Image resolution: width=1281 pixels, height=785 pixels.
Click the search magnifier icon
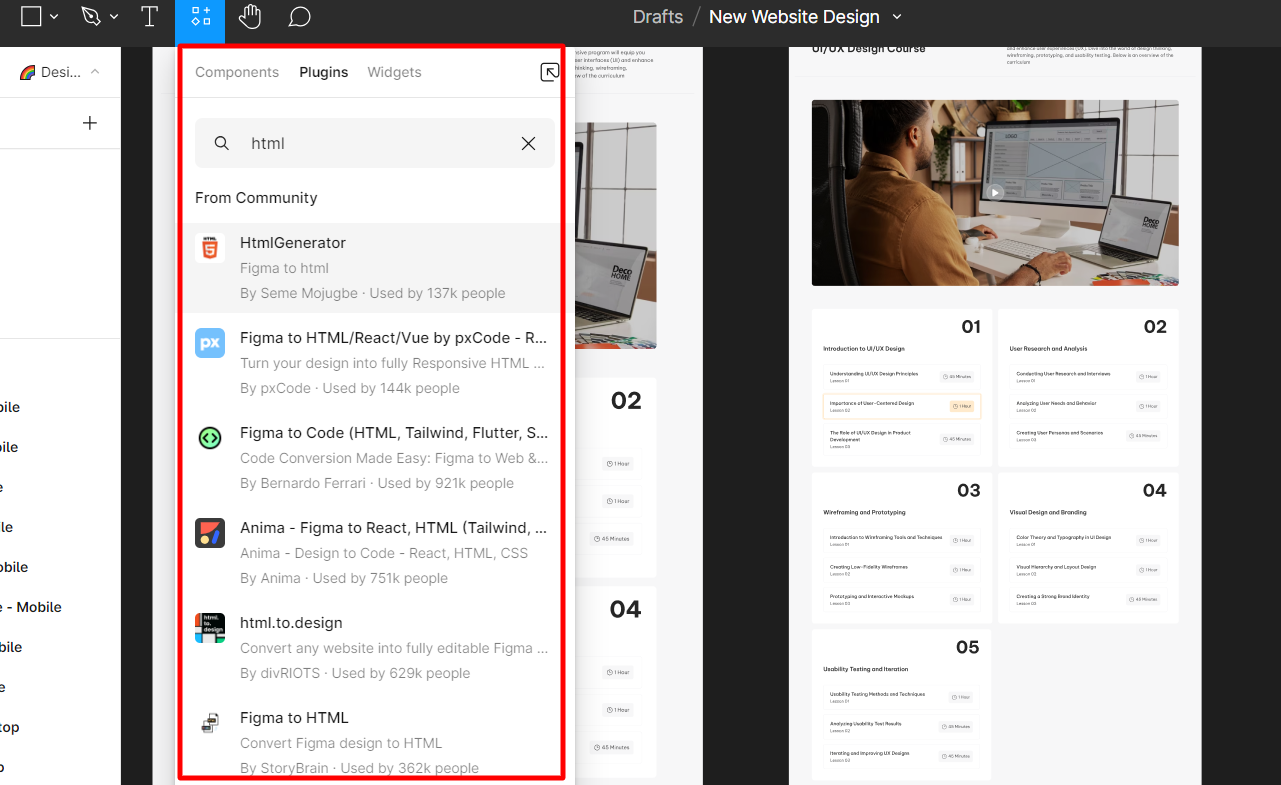tap(222, 143)
